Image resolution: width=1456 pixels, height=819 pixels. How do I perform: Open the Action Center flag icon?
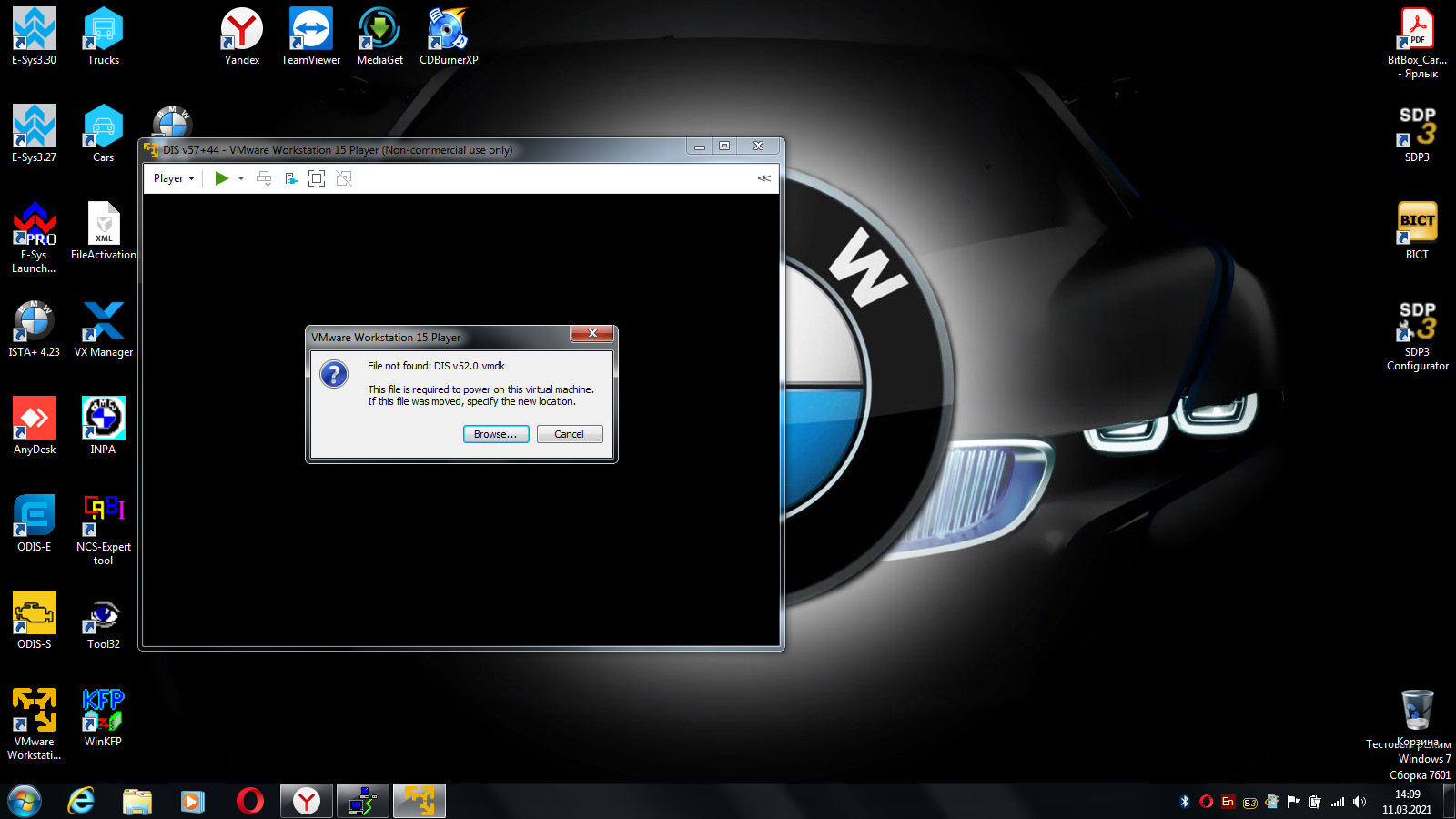[1293, 802]
